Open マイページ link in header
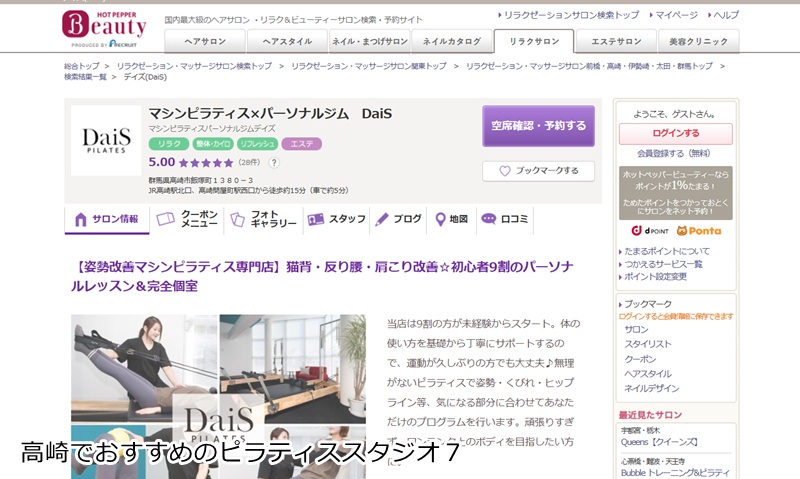 [x=677, y=15]
